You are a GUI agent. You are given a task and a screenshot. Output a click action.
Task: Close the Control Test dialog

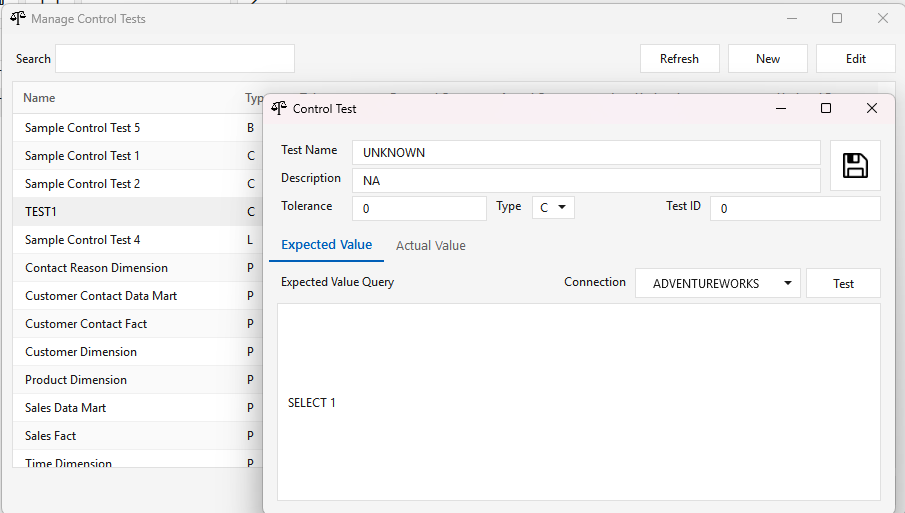click(x=872, y=108)
